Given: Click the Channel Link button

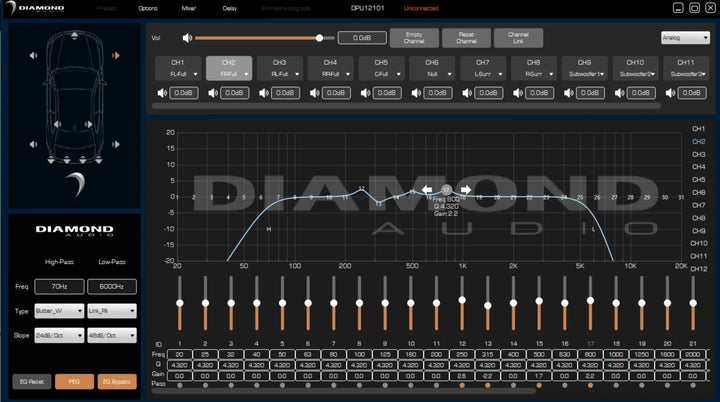Looking at the screenshot, I should (x=518, y=38).
